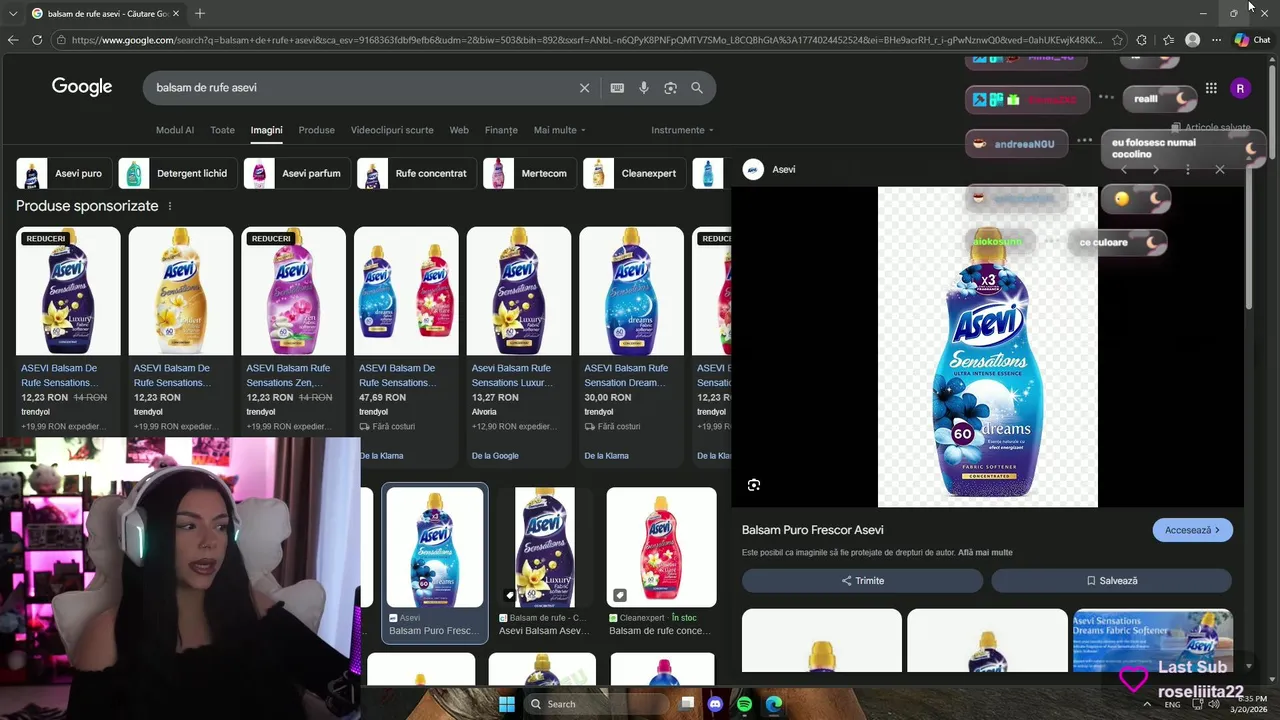Open Copilot Chat in the browser toolbar
Screen dimensions: 1280x720
pyautogui.click(x=1252, y=40)
